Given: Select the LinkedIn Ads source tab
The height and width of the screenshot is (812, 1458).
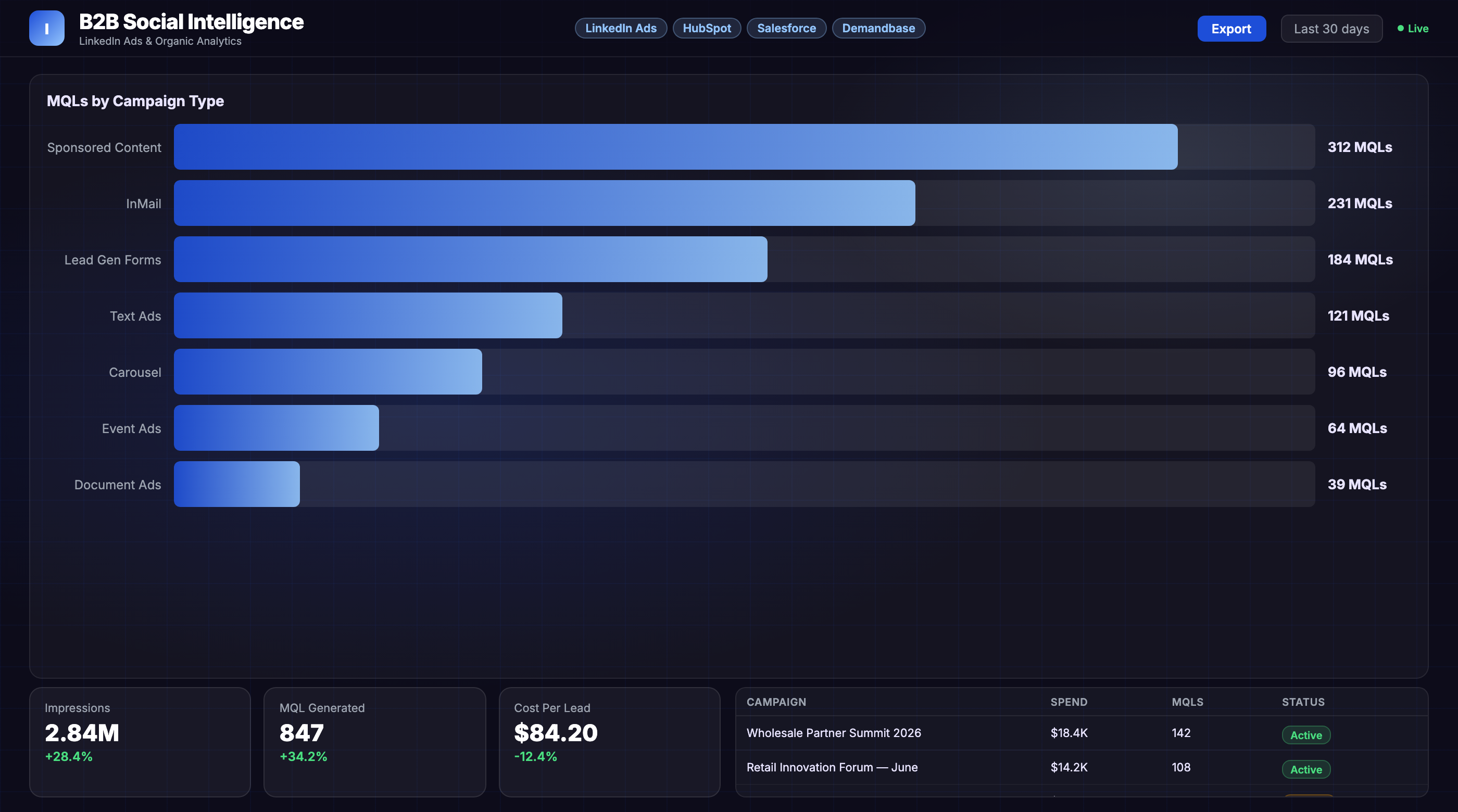Looking at the screenshot, I should pyautogui.click(x=621, y=28).
